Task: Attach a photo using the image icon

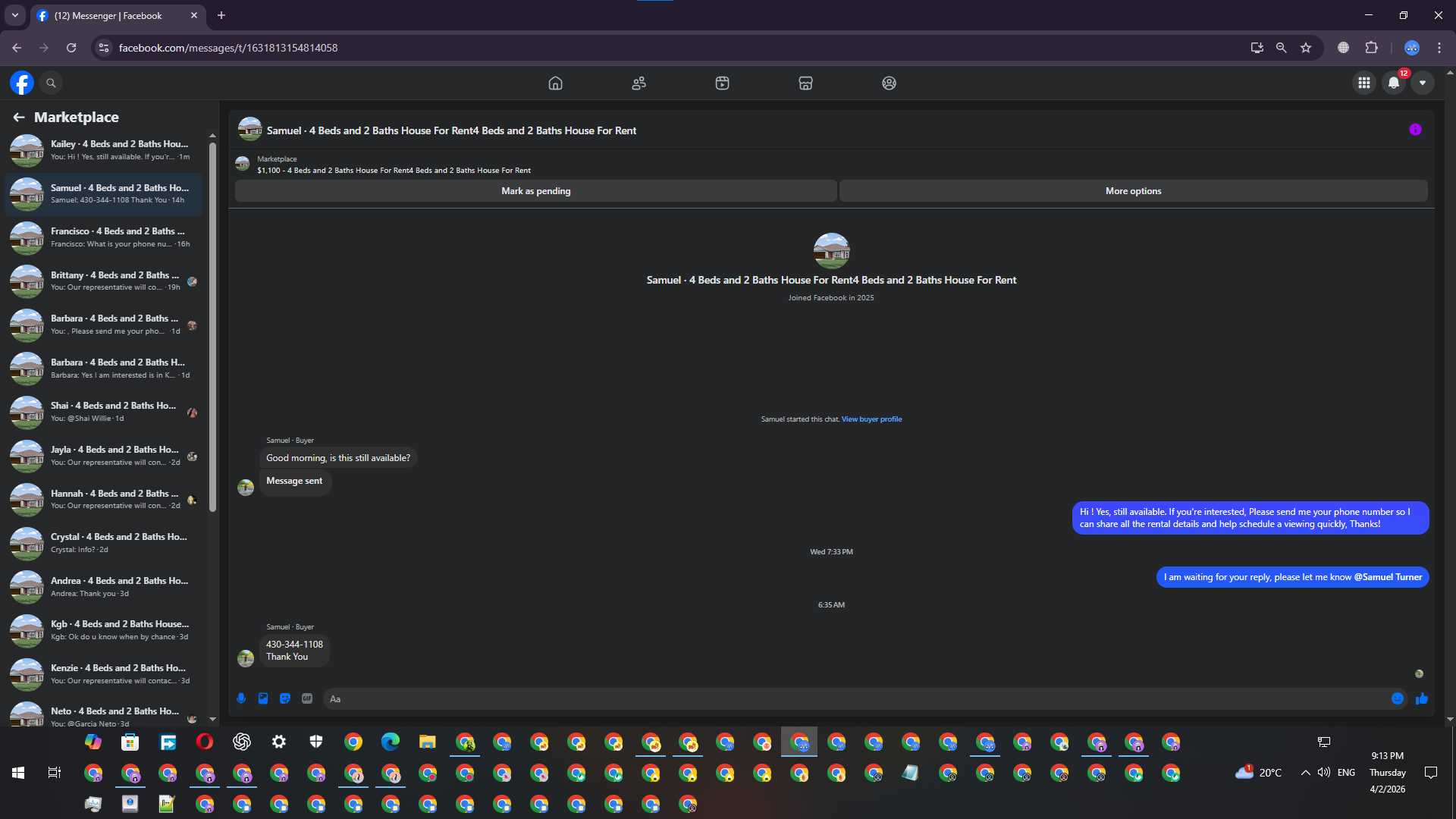Action: (x=263, y=698)
